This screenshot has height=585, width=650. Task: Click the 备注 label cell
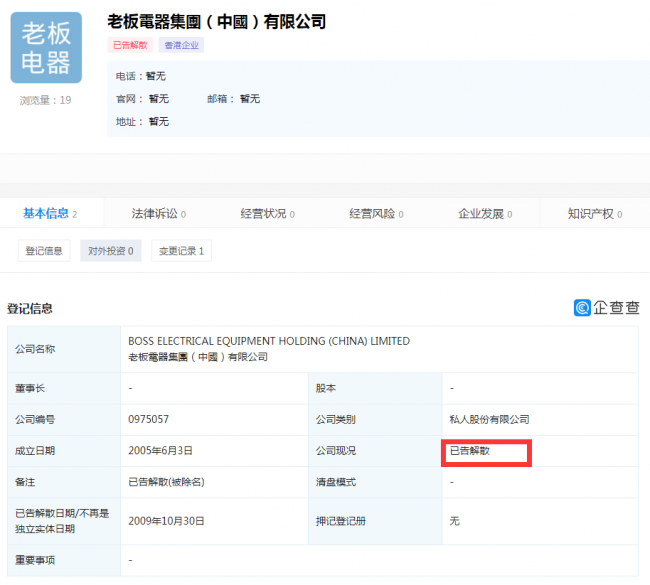click(64, 482)
